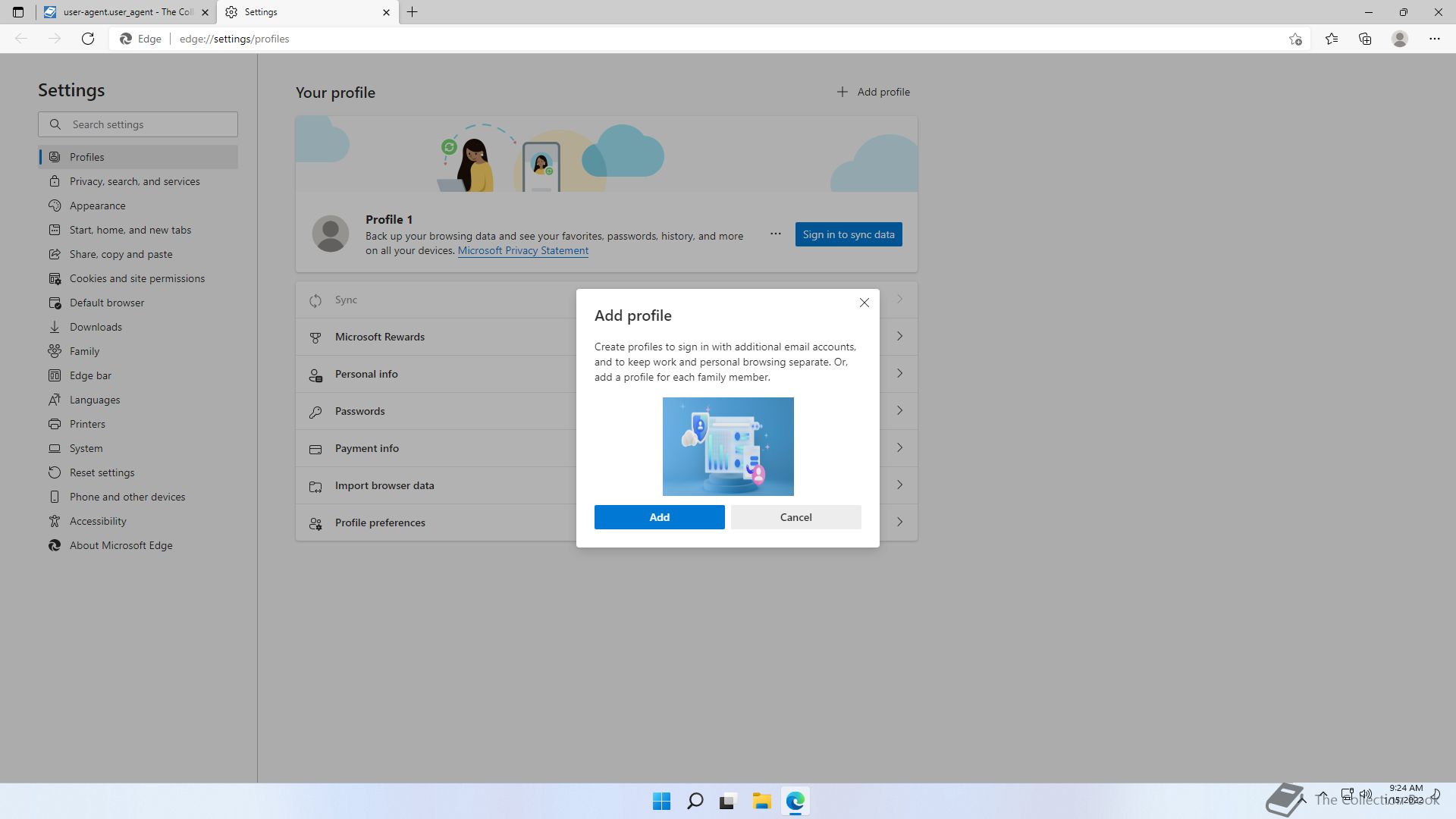Close the Add profile dialog with X
This screenshot has height=819, width=1456.
(x=864, y=303)
